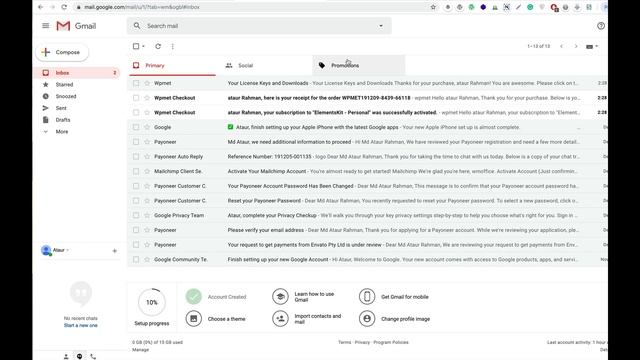This screenshot has width=640, height=360.
Task: Open the Sent folder
Action: (x=61, y=108)
